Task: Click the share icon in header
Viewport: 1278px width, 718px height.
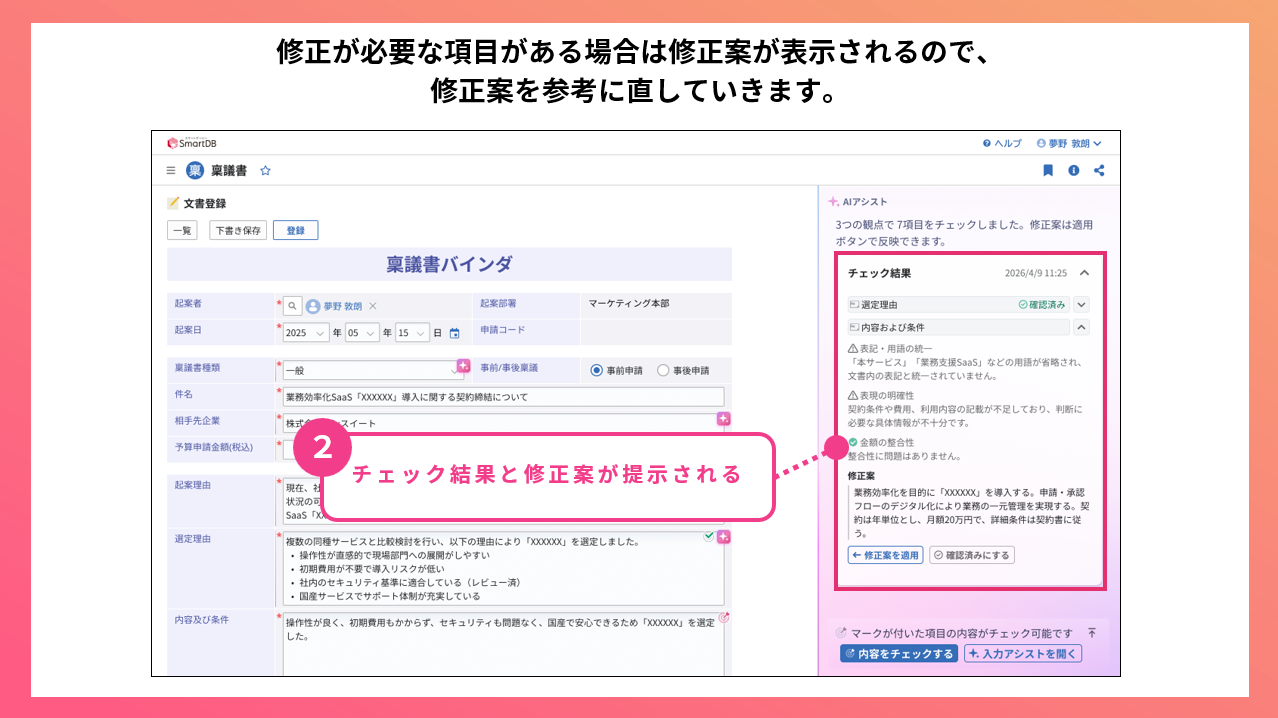Action: 1099,171
